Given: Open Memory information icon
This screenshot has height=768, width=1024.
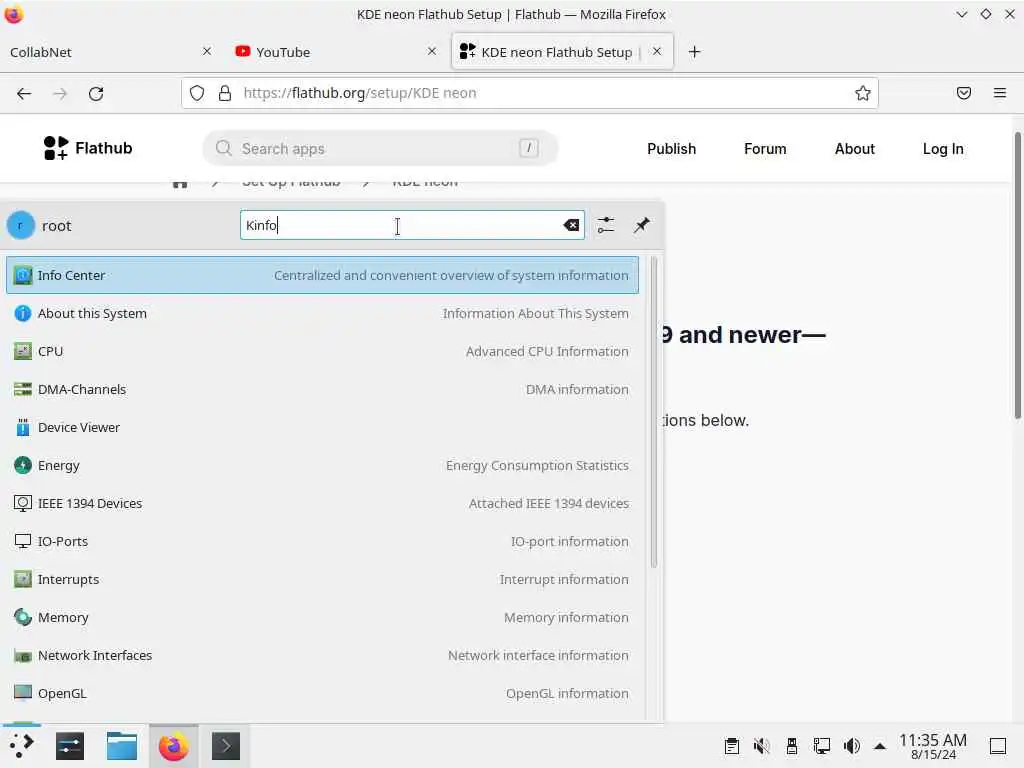Looking at the screenshot, I should 22,617.
